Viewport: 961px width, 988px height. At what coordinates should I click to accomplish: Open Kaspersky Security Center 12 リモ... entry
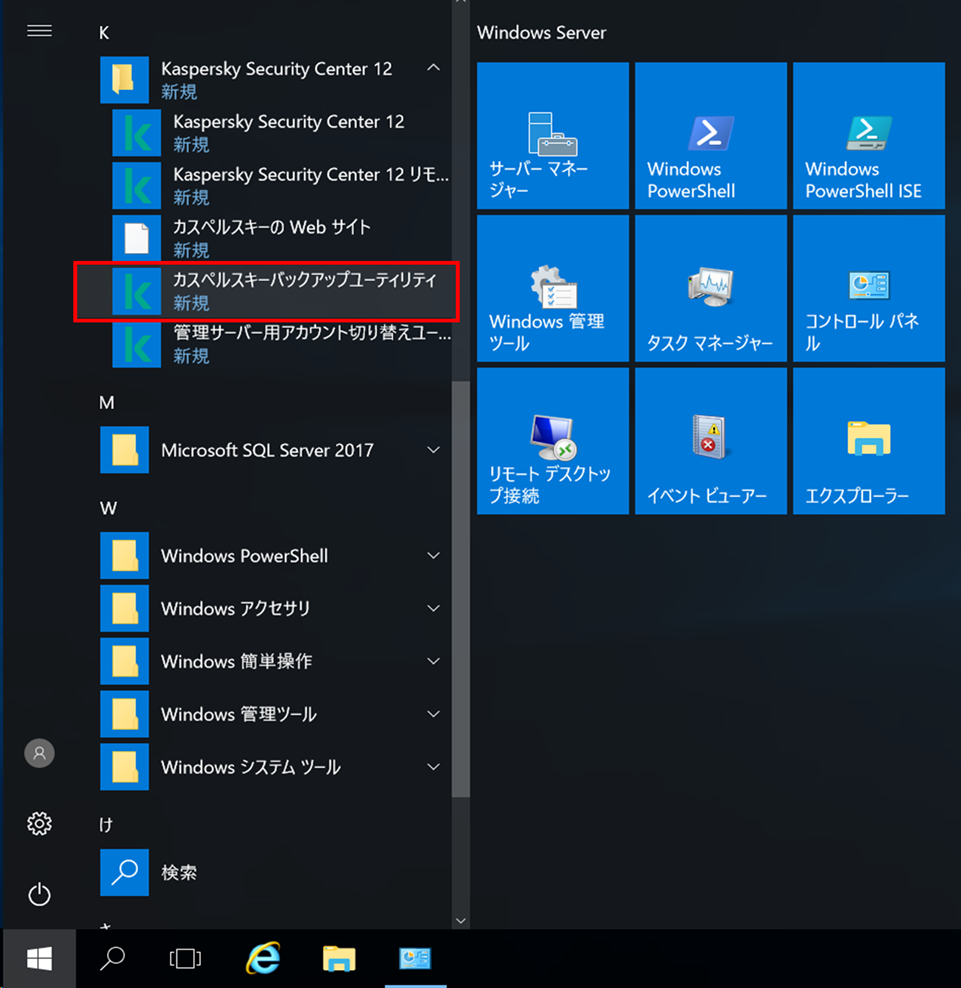(x=282, y=185)
